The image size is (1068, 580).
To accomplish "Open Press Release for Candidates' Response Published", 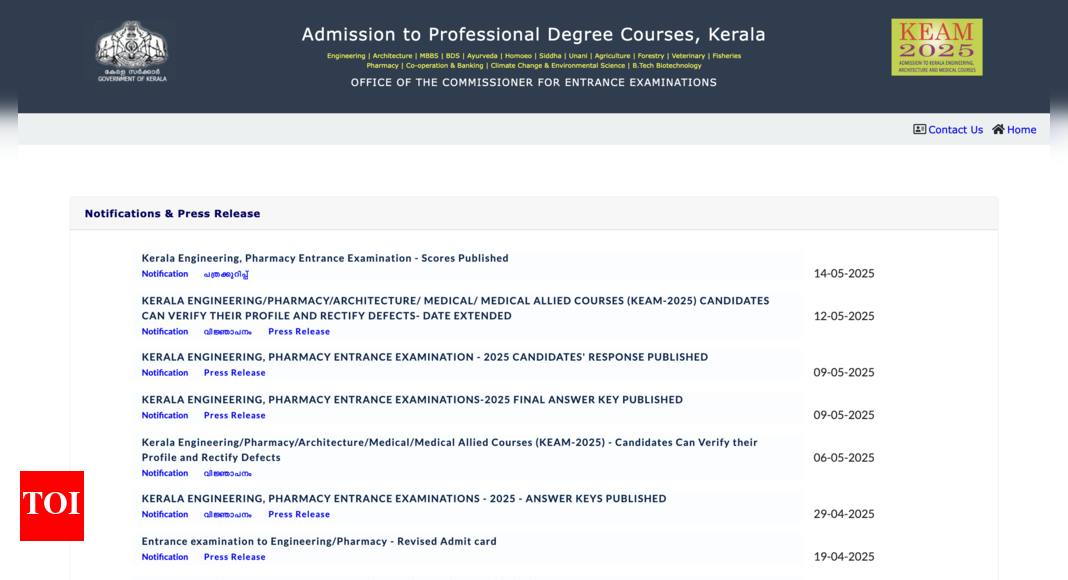I will coord(235,373).
